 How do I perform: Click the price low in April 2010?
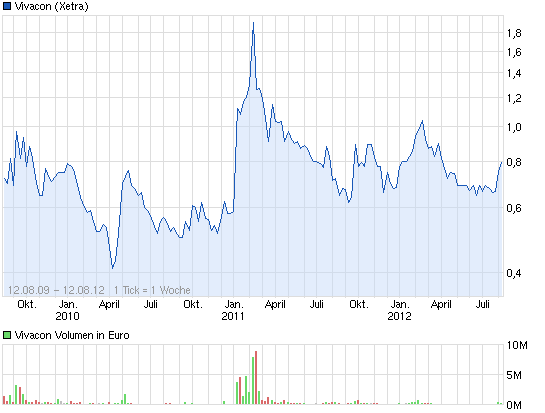click(112, 268)
